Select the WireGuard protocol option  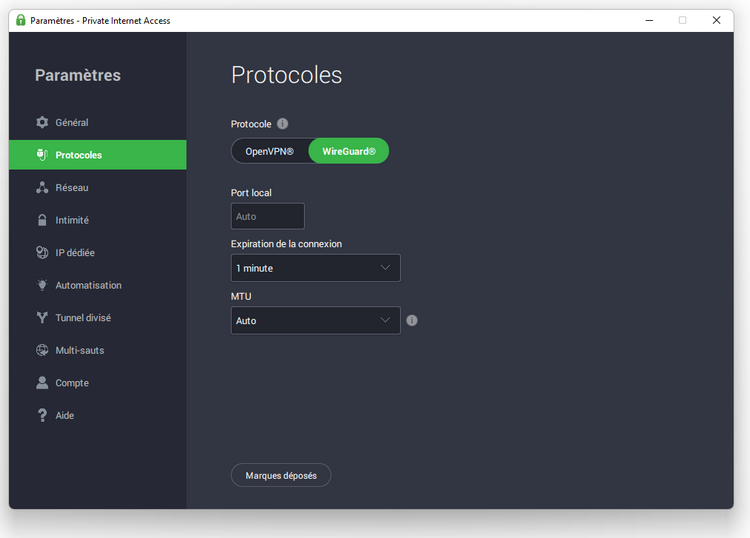(x=349, y=151)
